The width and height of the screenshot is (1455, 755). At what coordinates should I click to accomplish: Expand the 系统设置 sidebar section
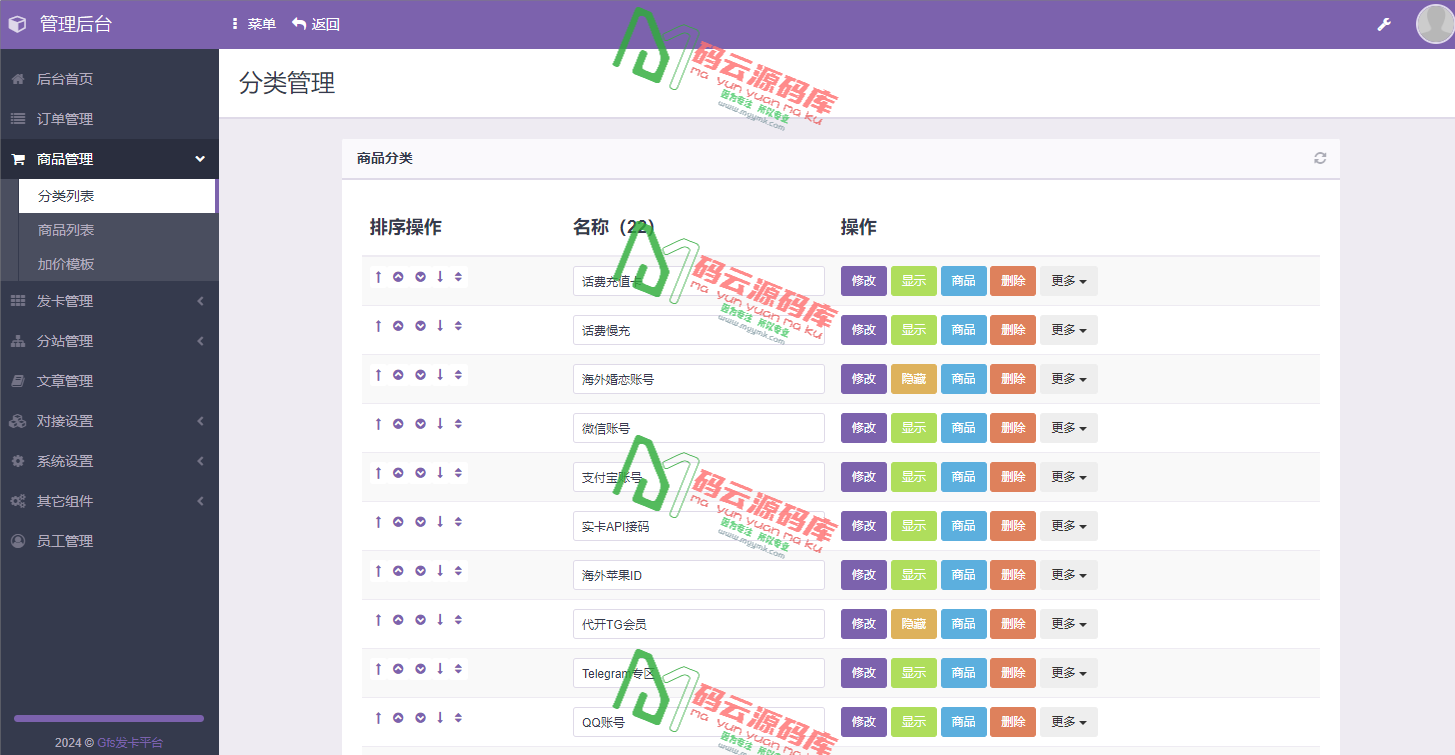pos(109,461)
